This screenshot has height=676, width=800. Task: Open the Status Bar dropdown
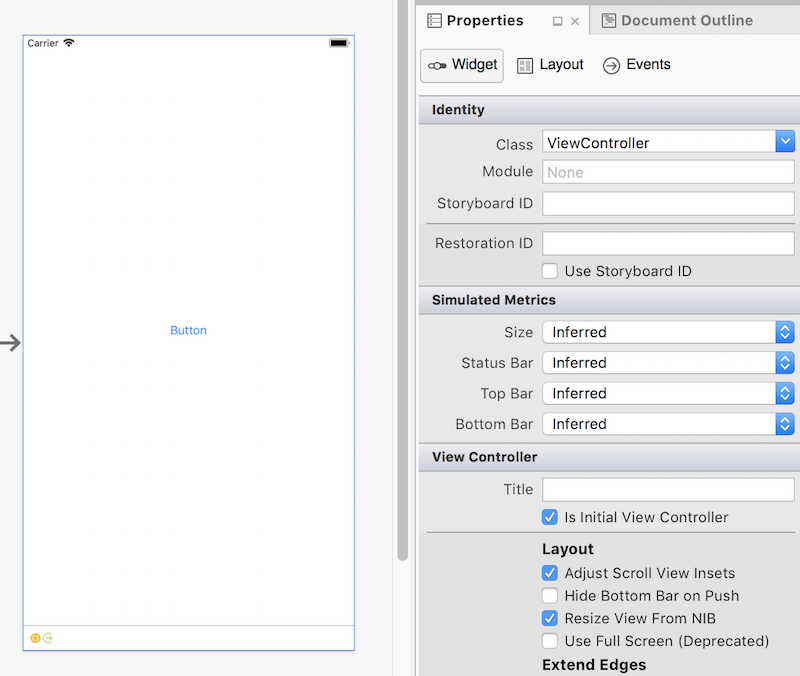784,362
